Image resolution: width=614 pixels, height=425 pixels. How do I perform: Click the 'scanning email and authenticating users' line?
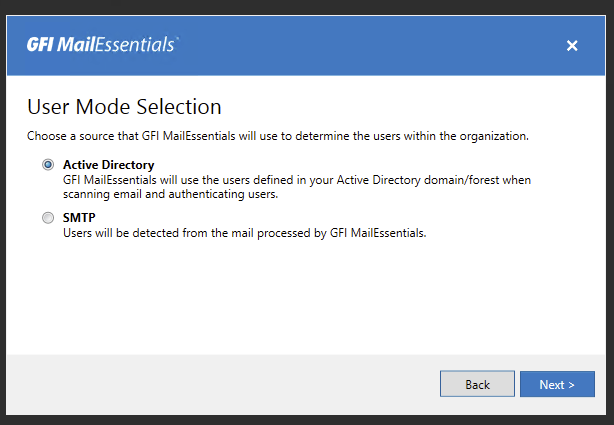tap(169, 194)
